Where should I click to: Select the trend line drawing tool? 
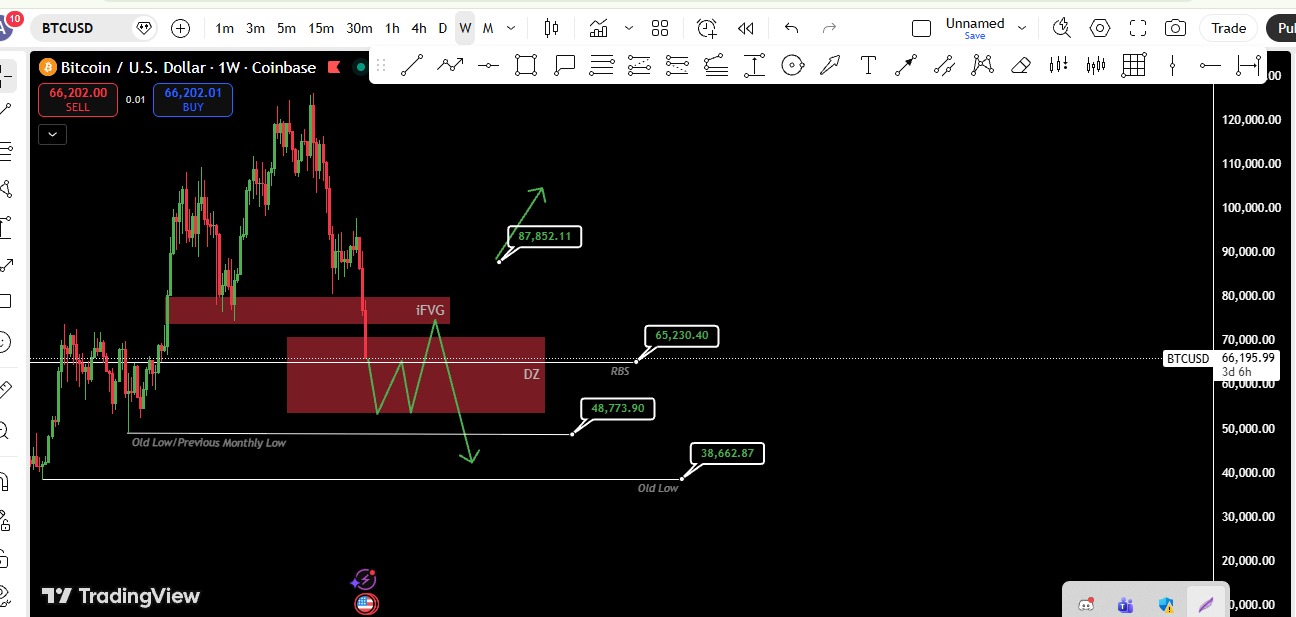point(411,66)
